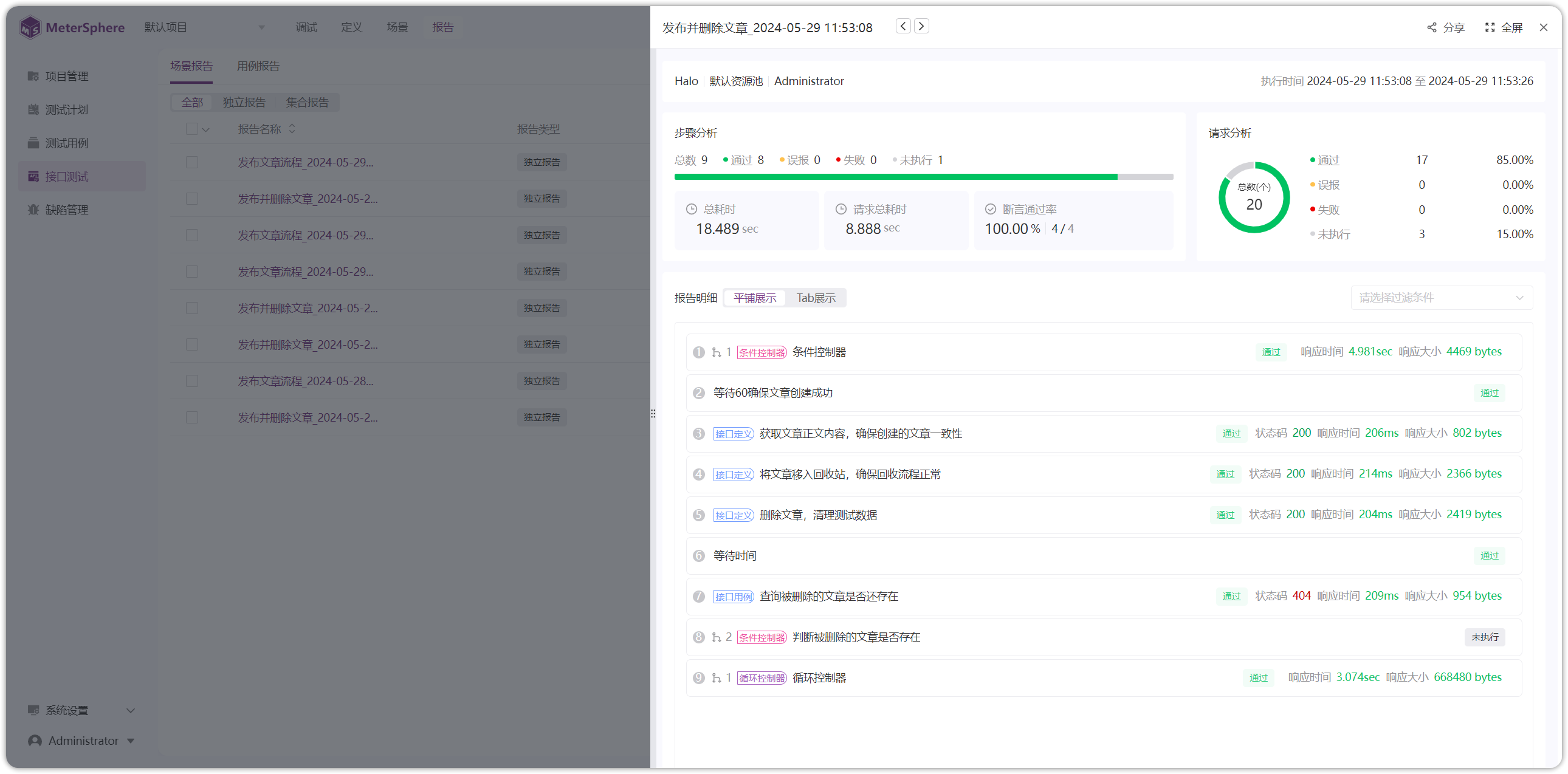Click the Administrator avatar icon
The width and height of the screenshot is (1568, 774).
[35, 741]
